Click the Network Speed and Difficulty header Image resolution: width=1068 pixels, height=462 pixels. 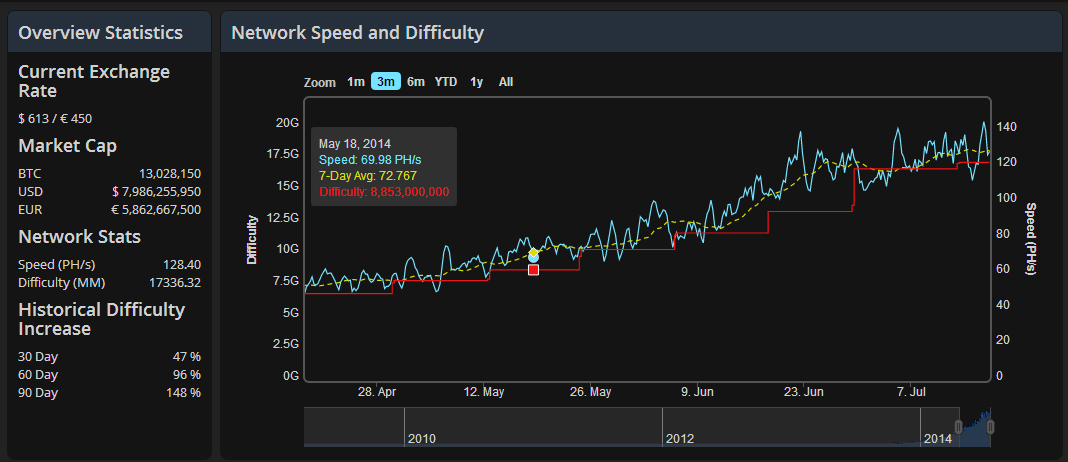click(357, 33)
